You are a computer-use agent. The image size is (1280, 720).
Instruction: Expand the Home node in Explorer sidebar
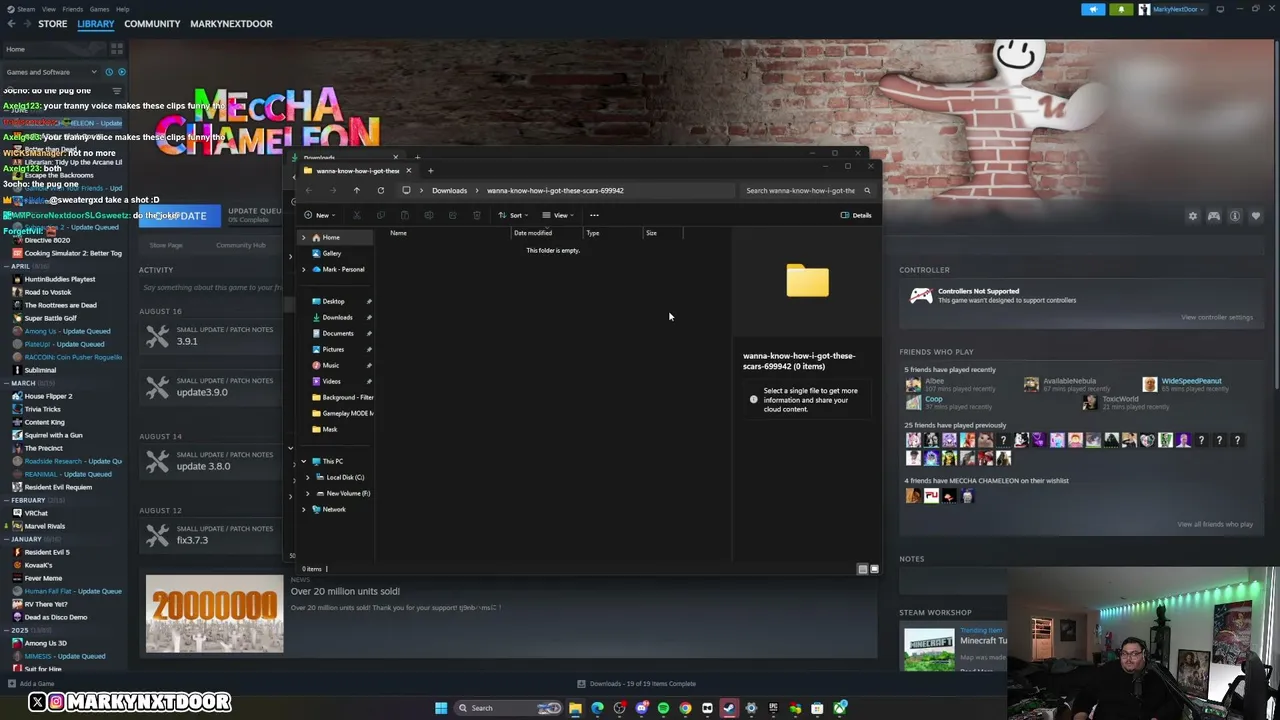[304, 237]
